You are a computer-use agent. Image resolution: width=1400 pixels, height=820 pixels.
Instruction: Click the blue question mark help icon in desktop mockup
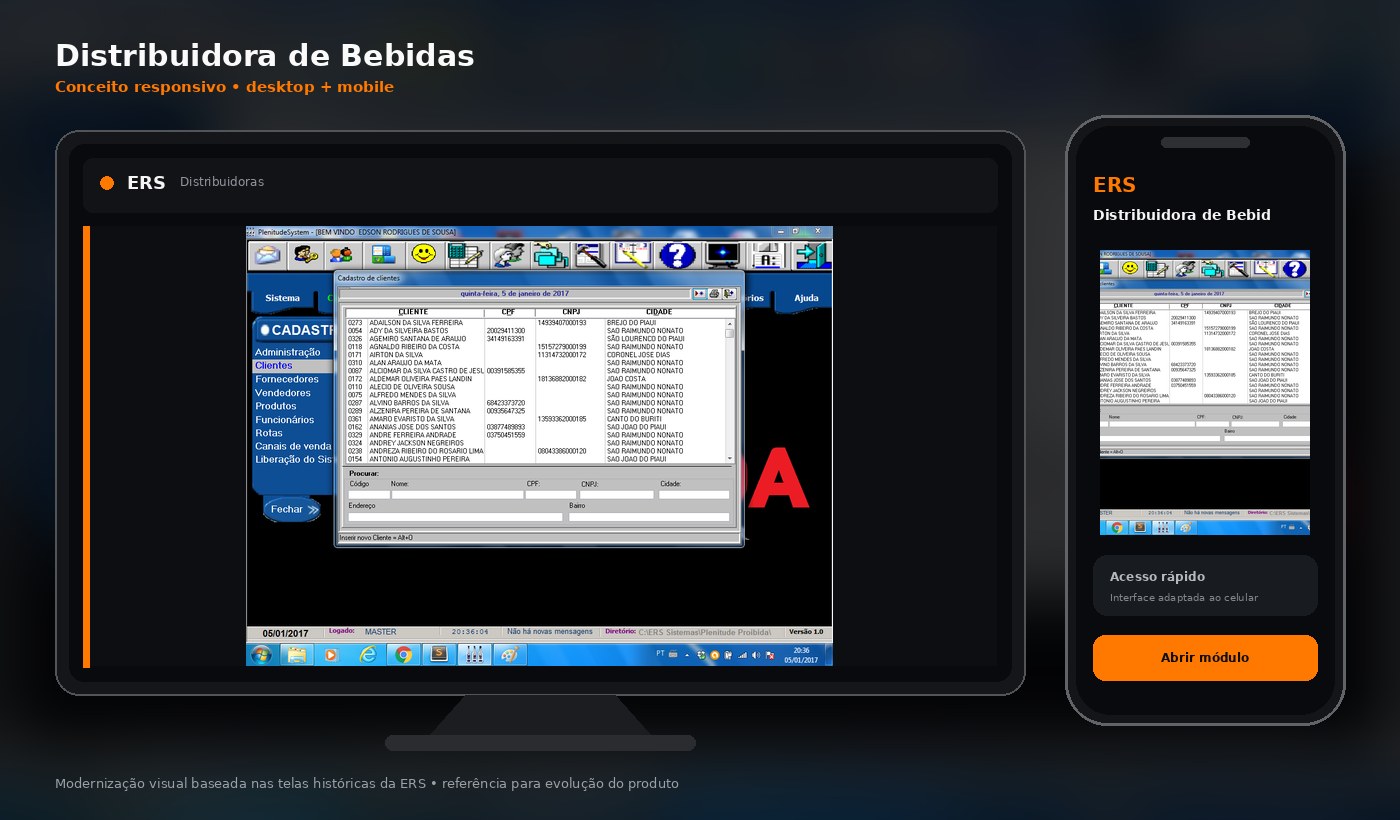(x=677, y=255)
